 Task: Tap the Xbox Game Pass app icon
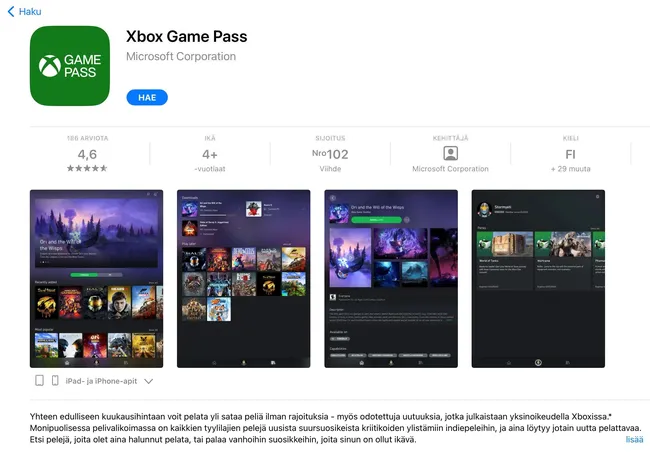(70, 66)
